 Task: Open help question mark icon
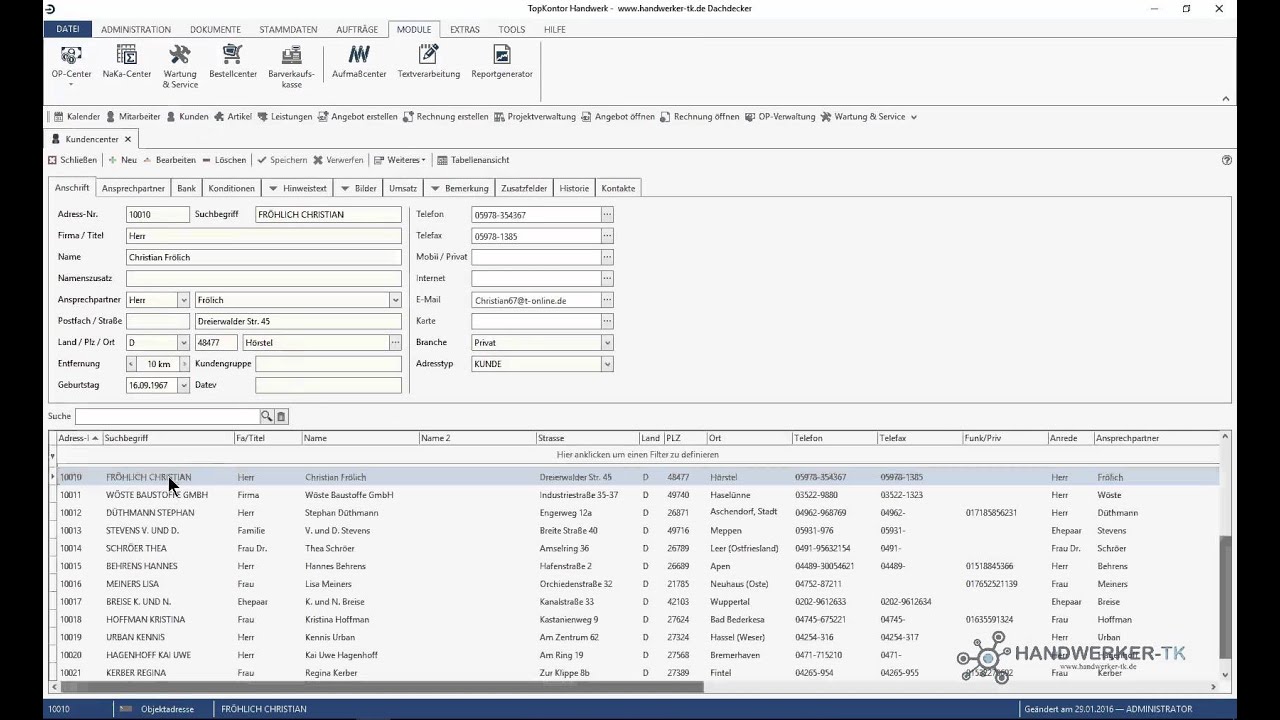[1227, 160]
